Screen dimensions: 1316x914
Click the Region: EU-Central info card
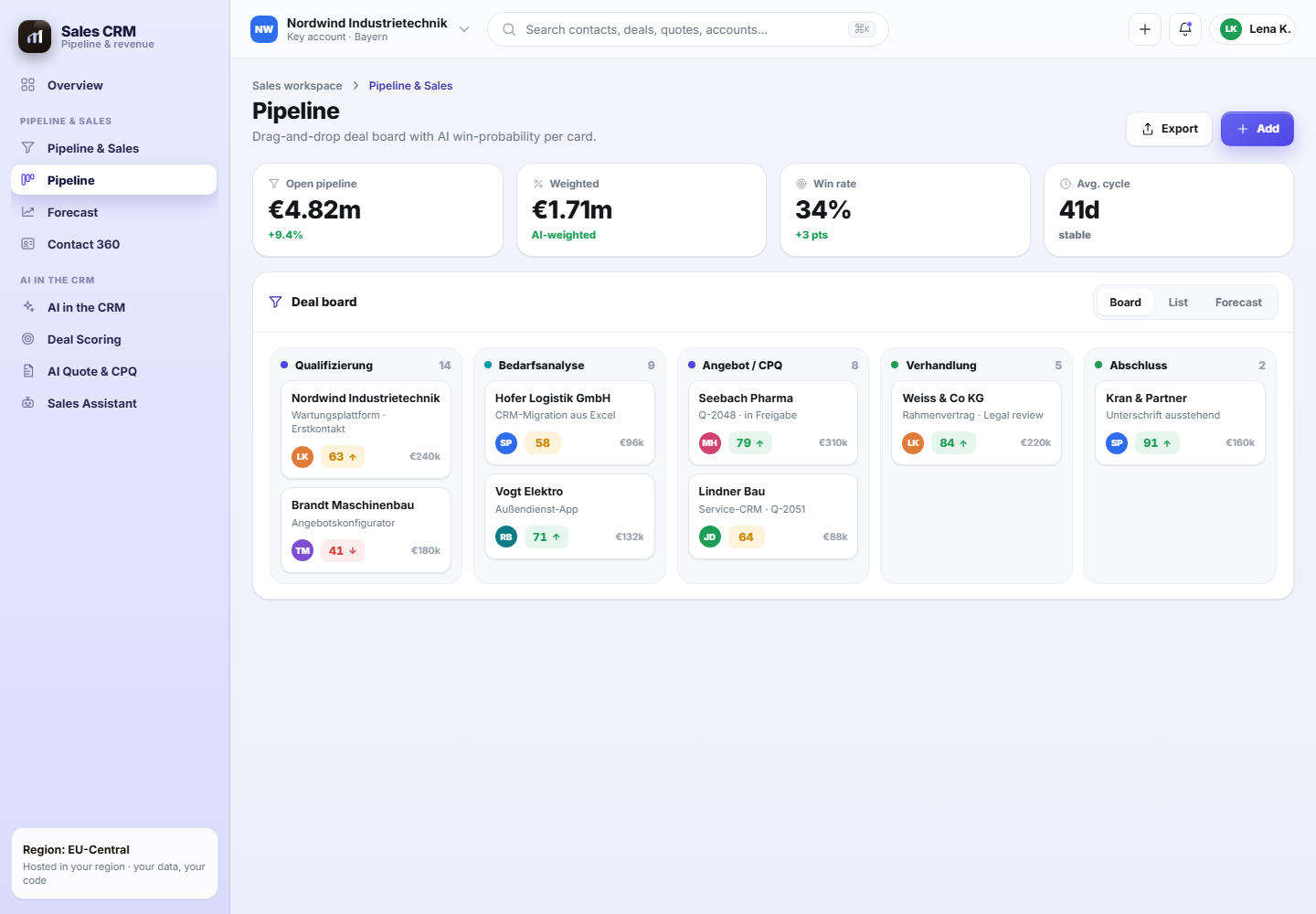(114, 864)
